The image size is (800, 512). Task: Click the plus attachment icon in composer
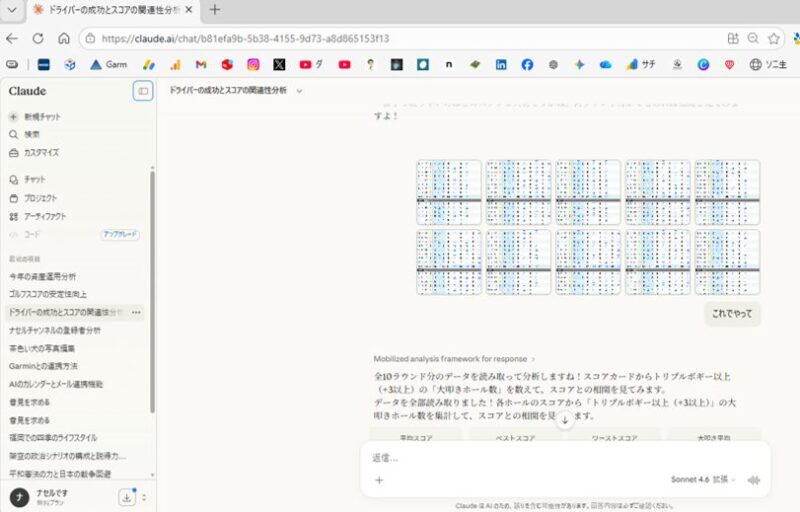[x=379, y=480]
